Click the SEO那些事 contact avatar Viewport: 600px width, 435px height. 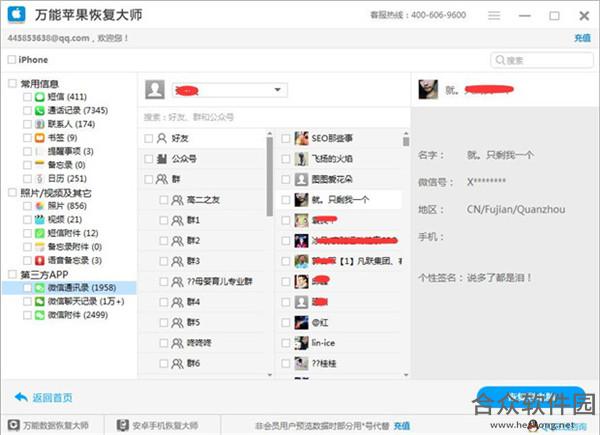[x=301, y=138]
